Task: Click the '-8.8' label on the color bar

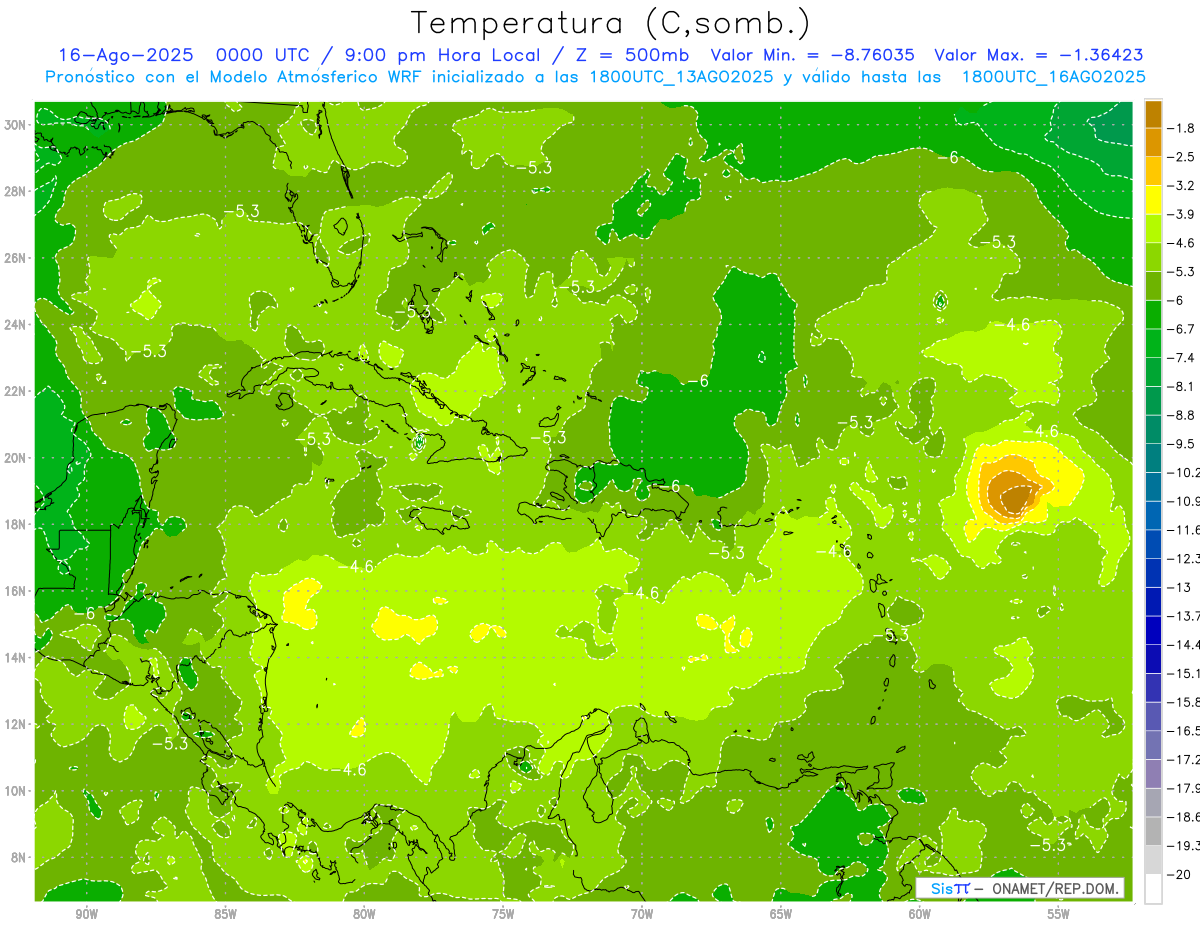Action: tap(1181, 415)
